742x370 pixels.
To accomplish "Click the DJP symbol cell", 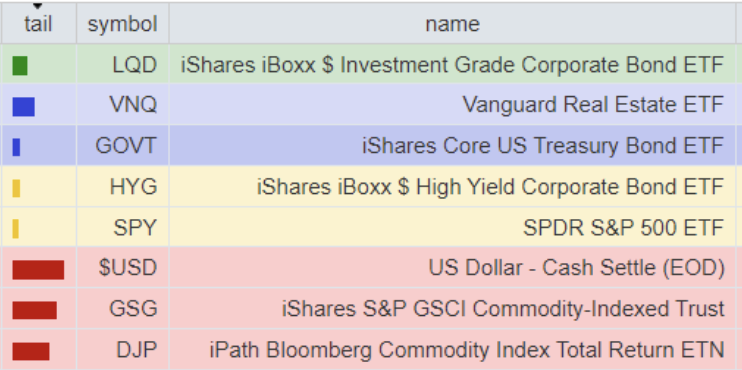I will click(123, 350).
